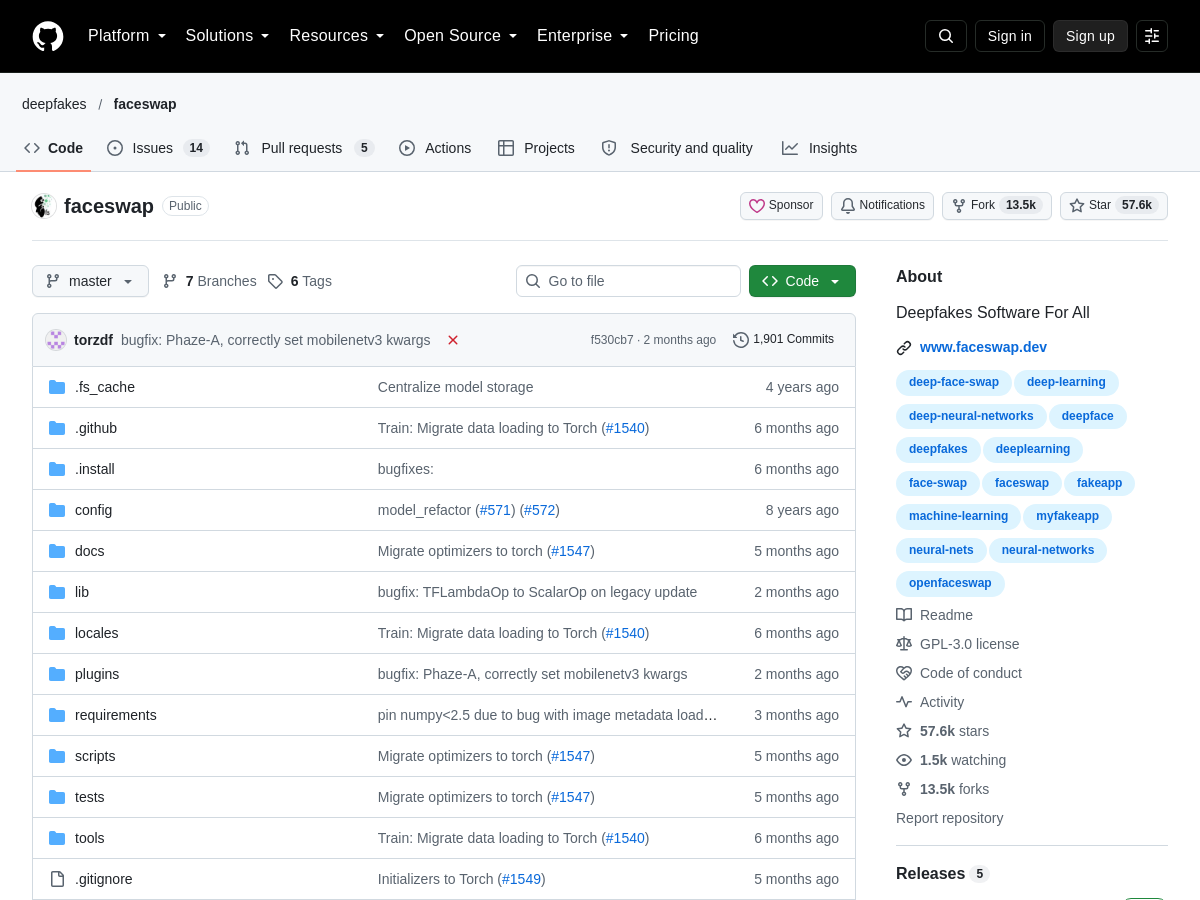Screen dimensions: 1200x900
Task: Switch to the Pull requests tab
Action: (304, 148)
